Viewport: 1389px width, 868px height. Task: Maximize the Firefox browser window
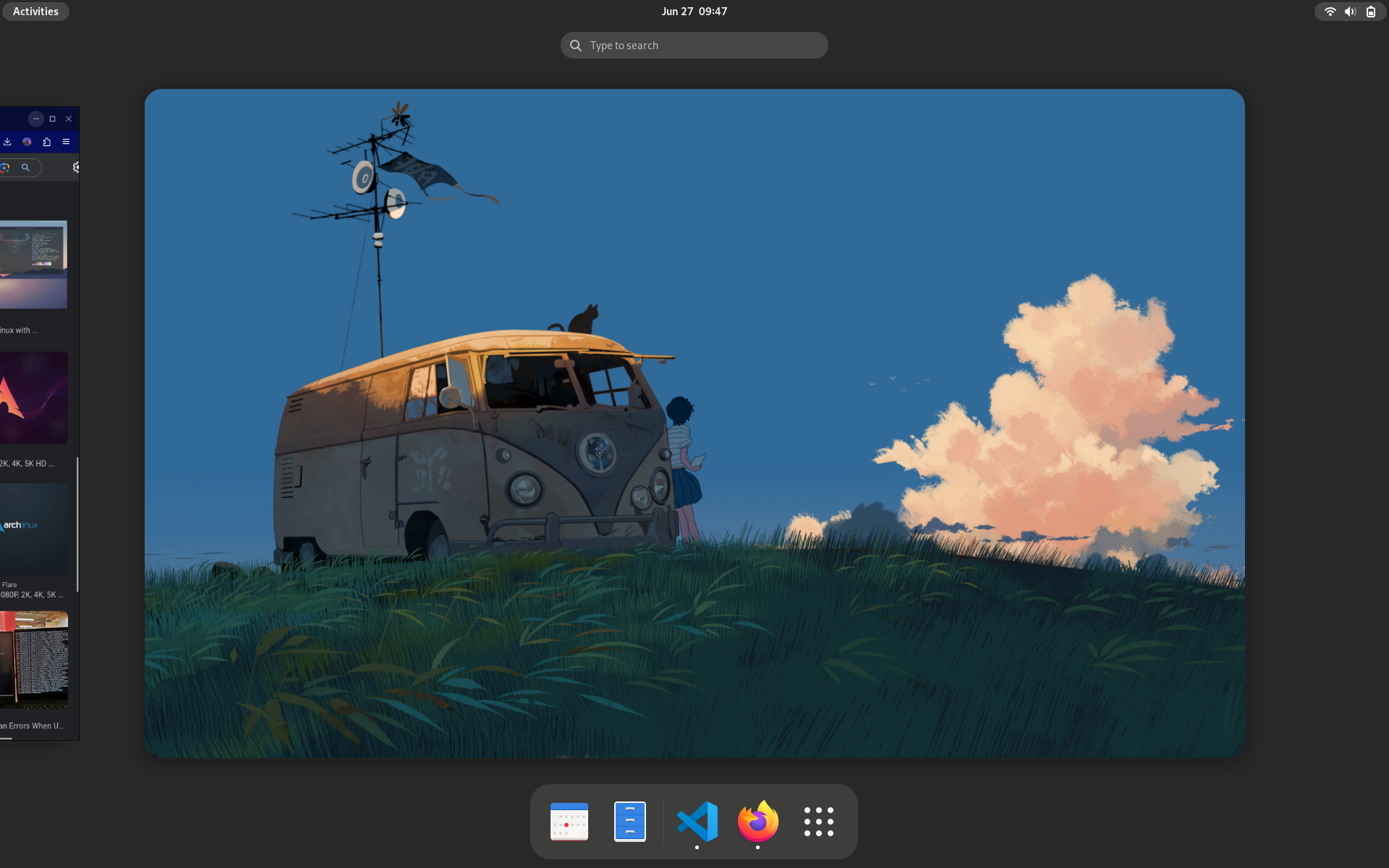coord(52,119)
